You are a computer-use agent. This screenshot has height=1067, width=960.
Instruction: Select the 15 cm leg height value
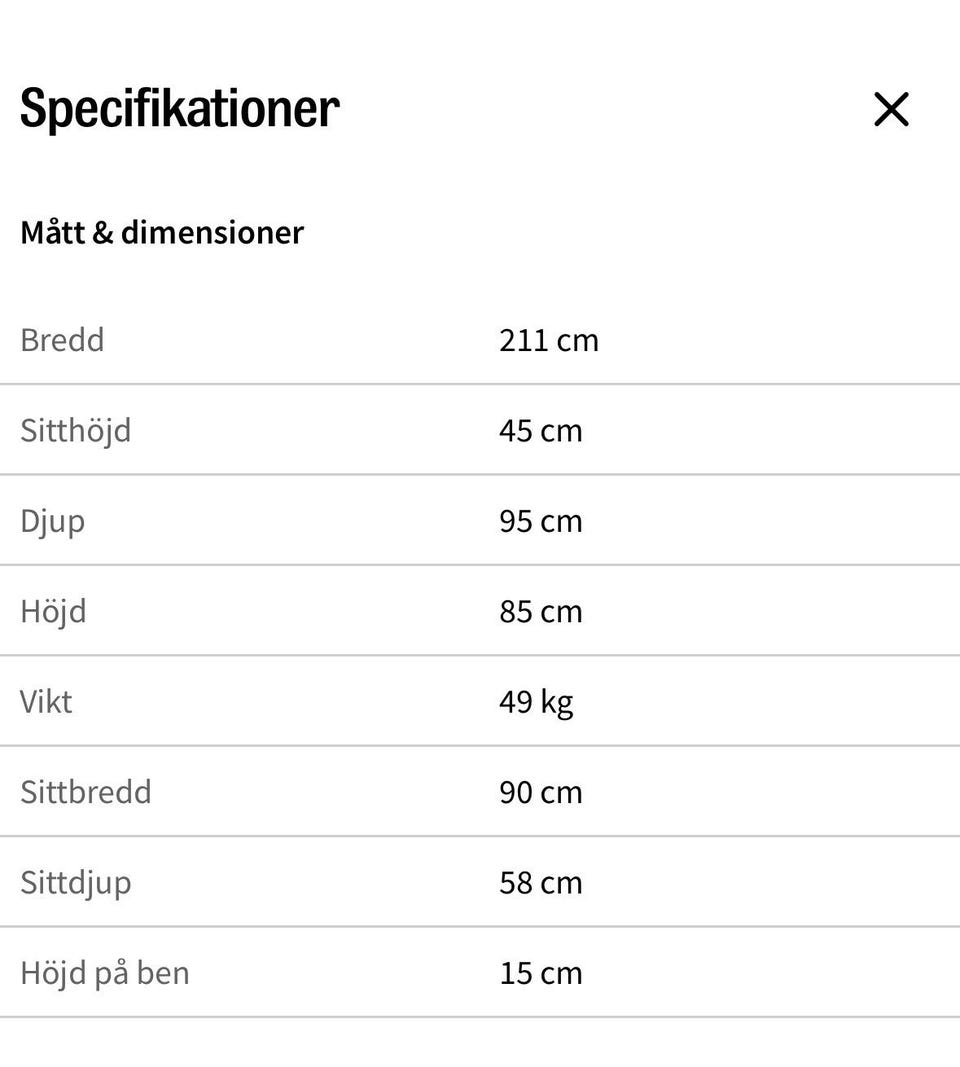pos(541,973)
